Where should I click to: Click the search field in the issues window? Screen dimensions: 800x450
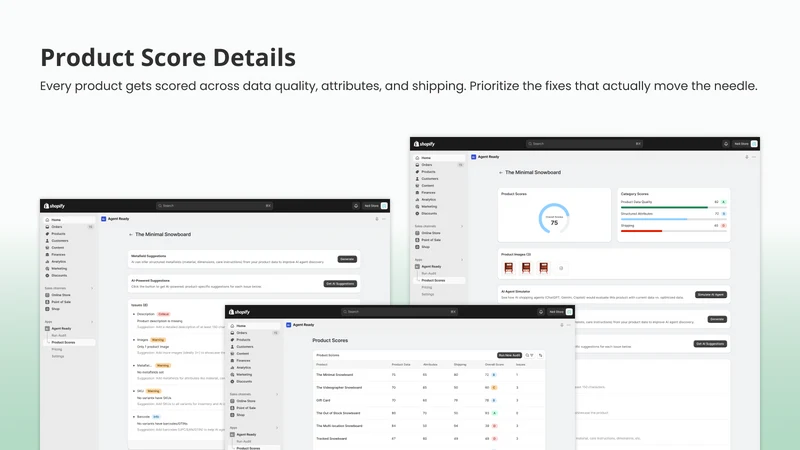coord(214,206)
